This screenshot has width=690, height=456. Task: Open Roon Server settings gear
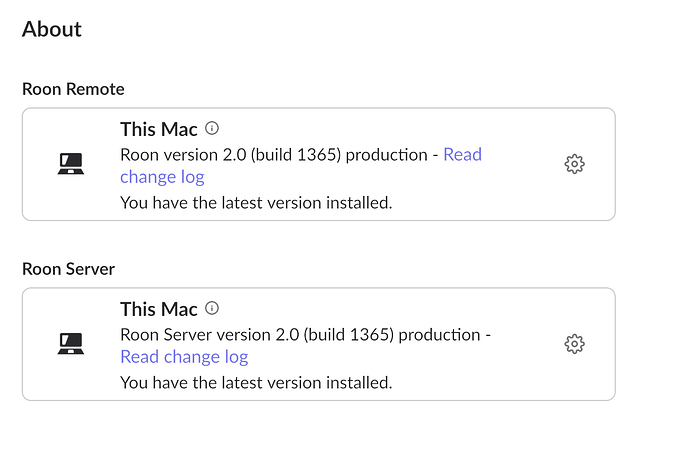574,344
